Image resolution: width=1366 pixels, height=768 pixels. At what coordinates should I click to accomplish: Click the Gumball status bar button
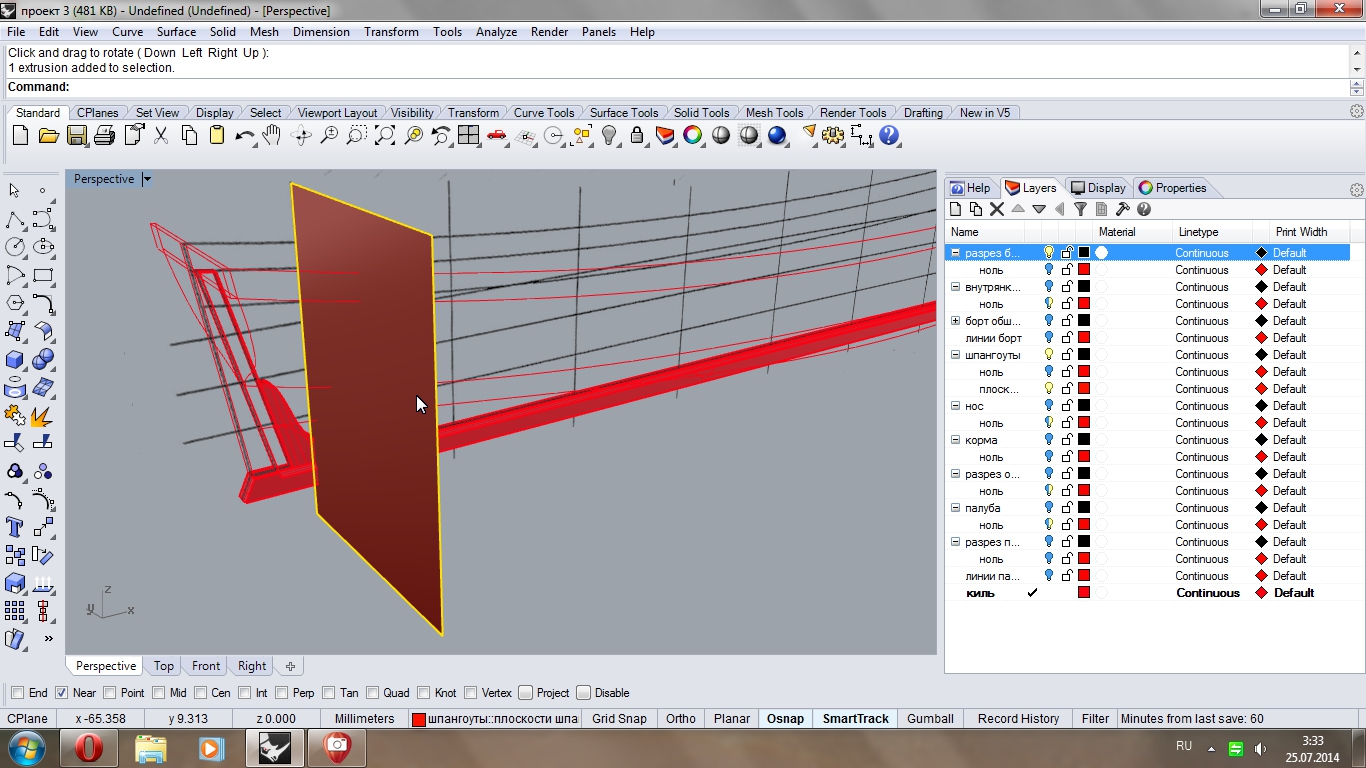pyautogui.click(x=930, y=719)
